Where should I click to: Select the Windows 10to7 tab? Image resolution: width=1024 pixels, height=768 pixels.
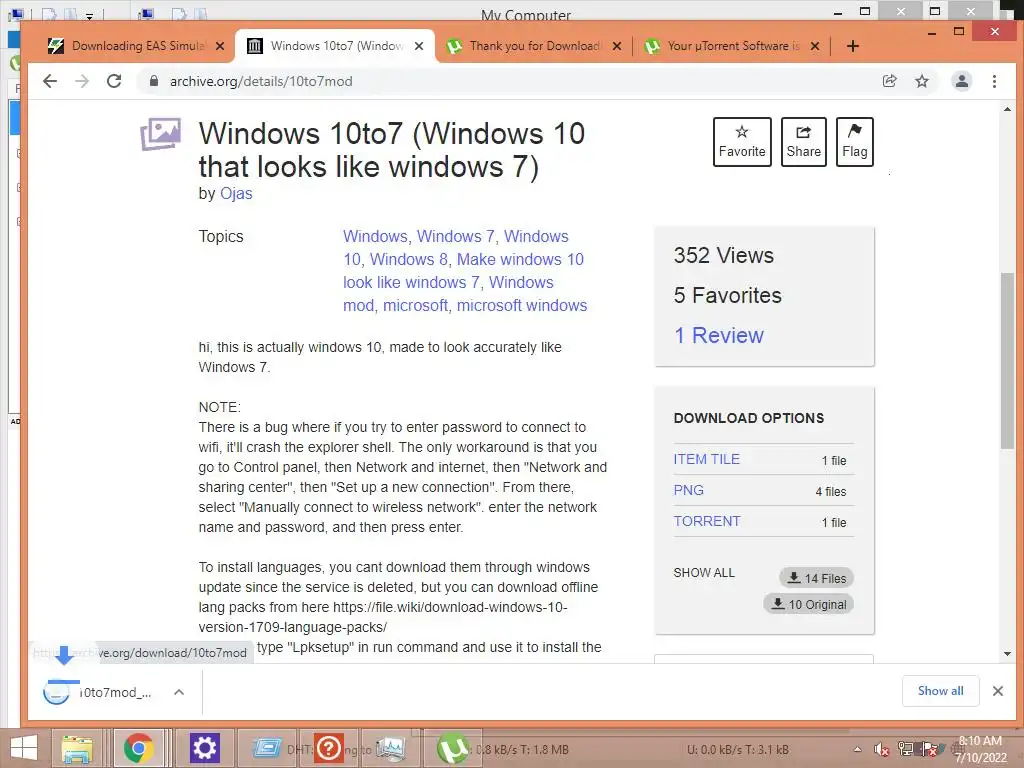pyautogui.click(x=335, y=46)
